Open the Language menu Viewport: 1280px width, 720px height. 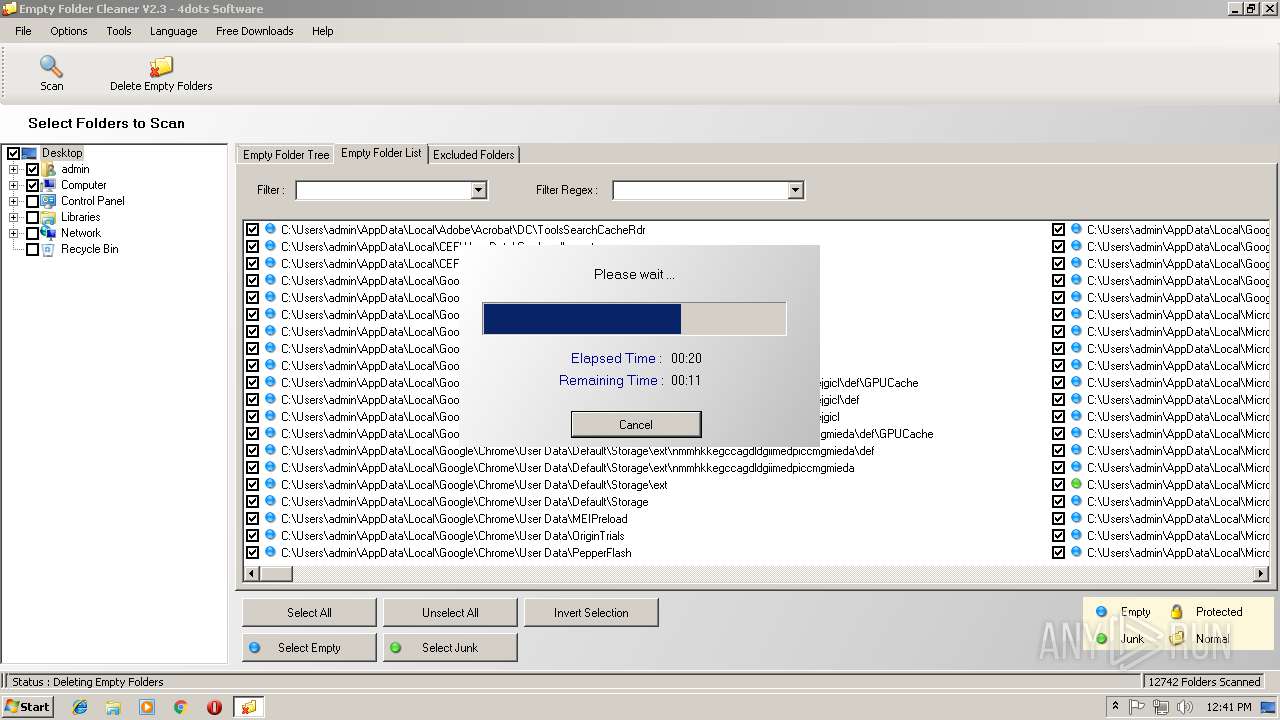[x=174, y=31]
